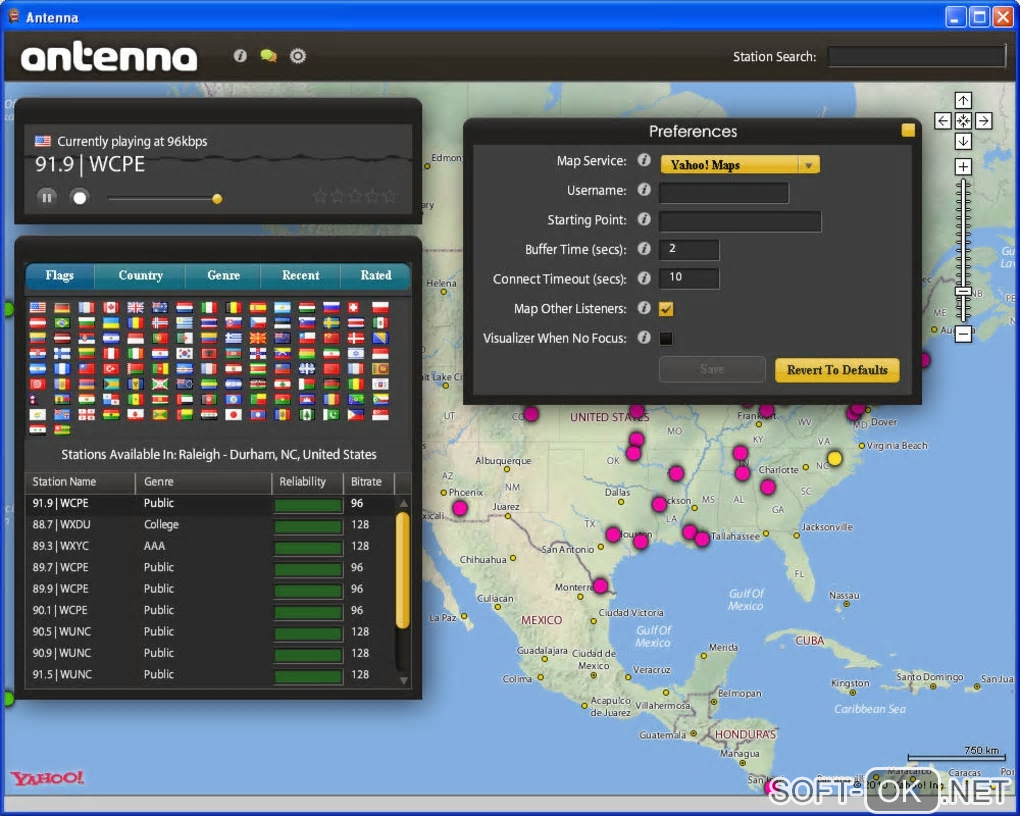This screenshot has width=1020, height=816.
Task: Select the Japan flag
Action: click(x=234, y=415)
